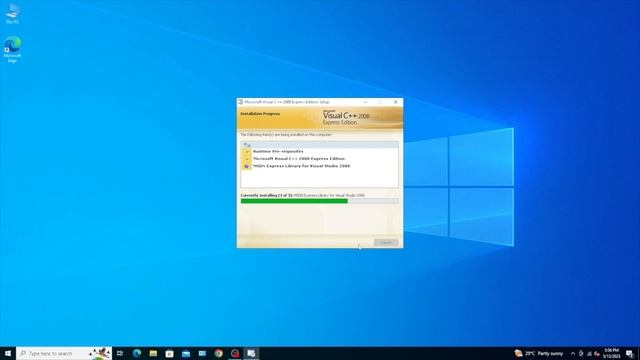This screenshot has width=640, height=360.
Task: Open Microsoft Store from taskbar
Action: coord(169,353)
